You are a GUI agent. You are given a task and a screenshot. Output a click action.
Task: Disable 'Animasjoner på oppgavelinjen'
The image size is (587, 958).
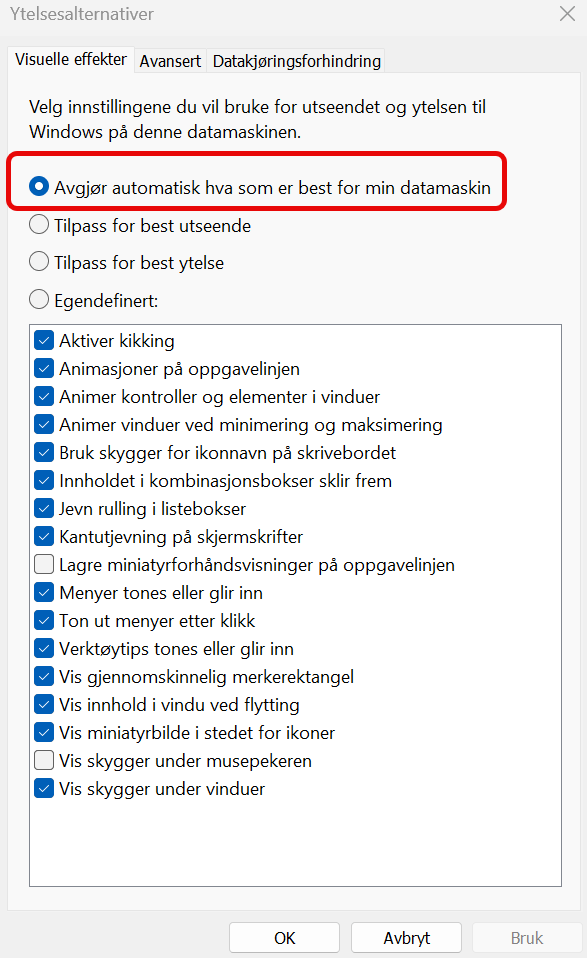[44, 368]
